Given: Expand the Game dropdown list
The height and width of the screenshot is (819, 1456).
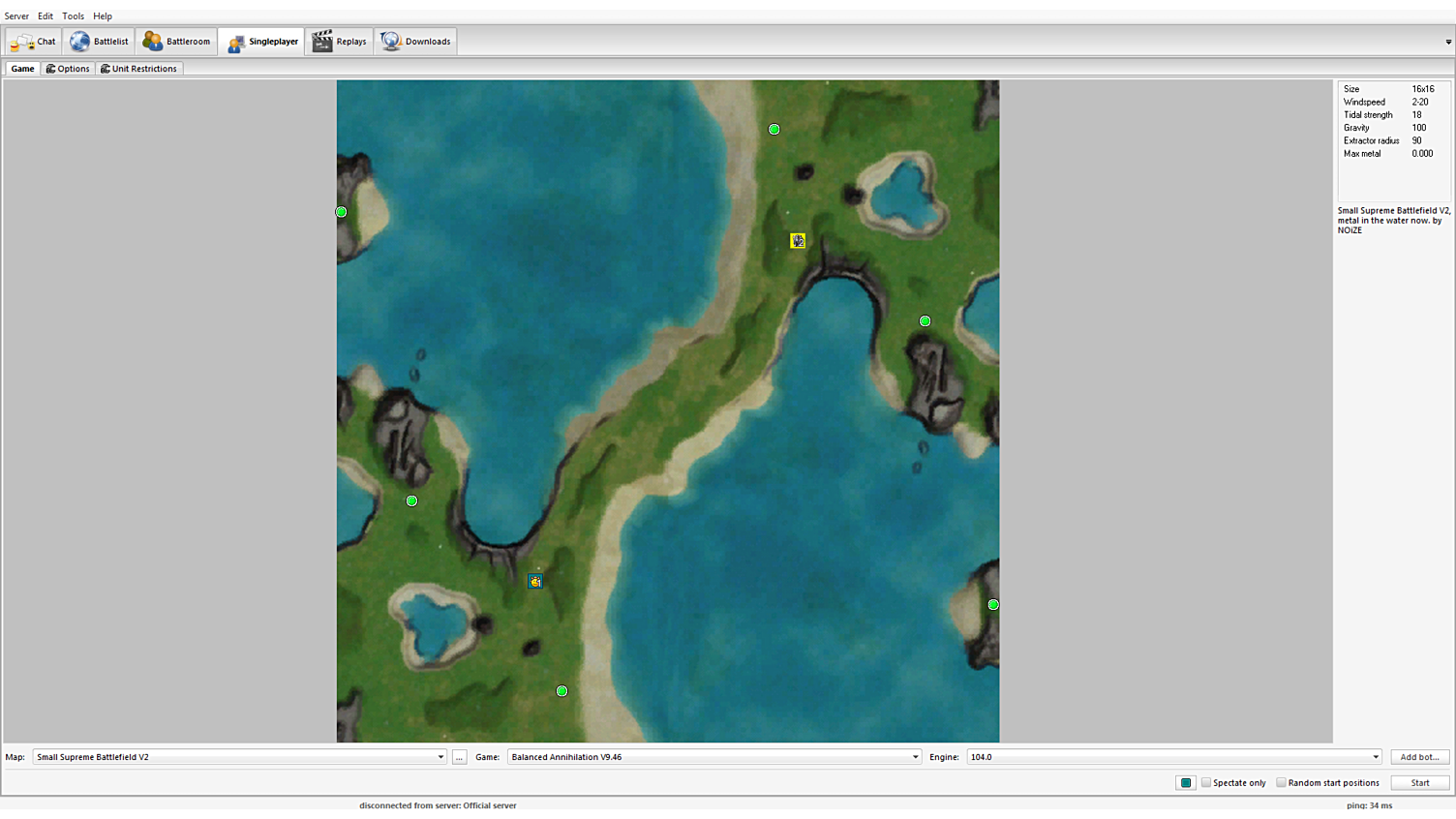Looking at the screenshot, I should 915,757.
